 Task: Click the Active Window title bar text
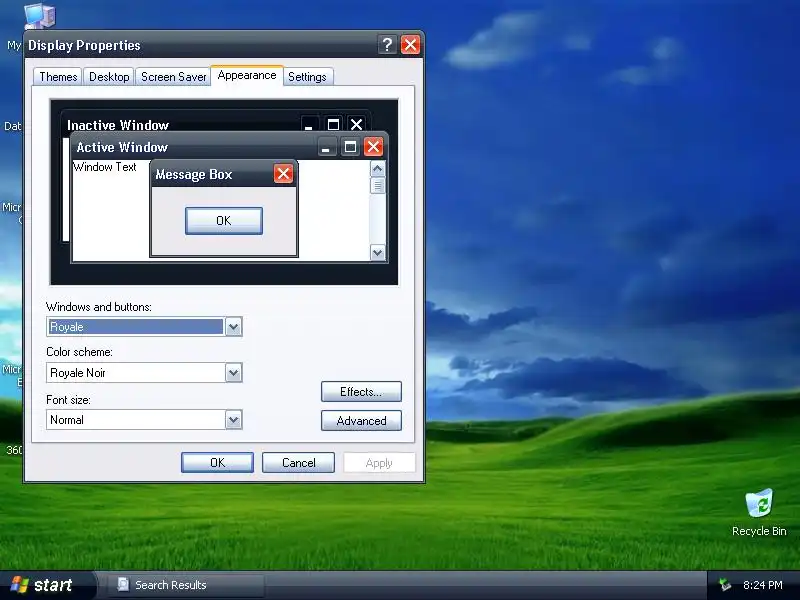click(122, 147)
